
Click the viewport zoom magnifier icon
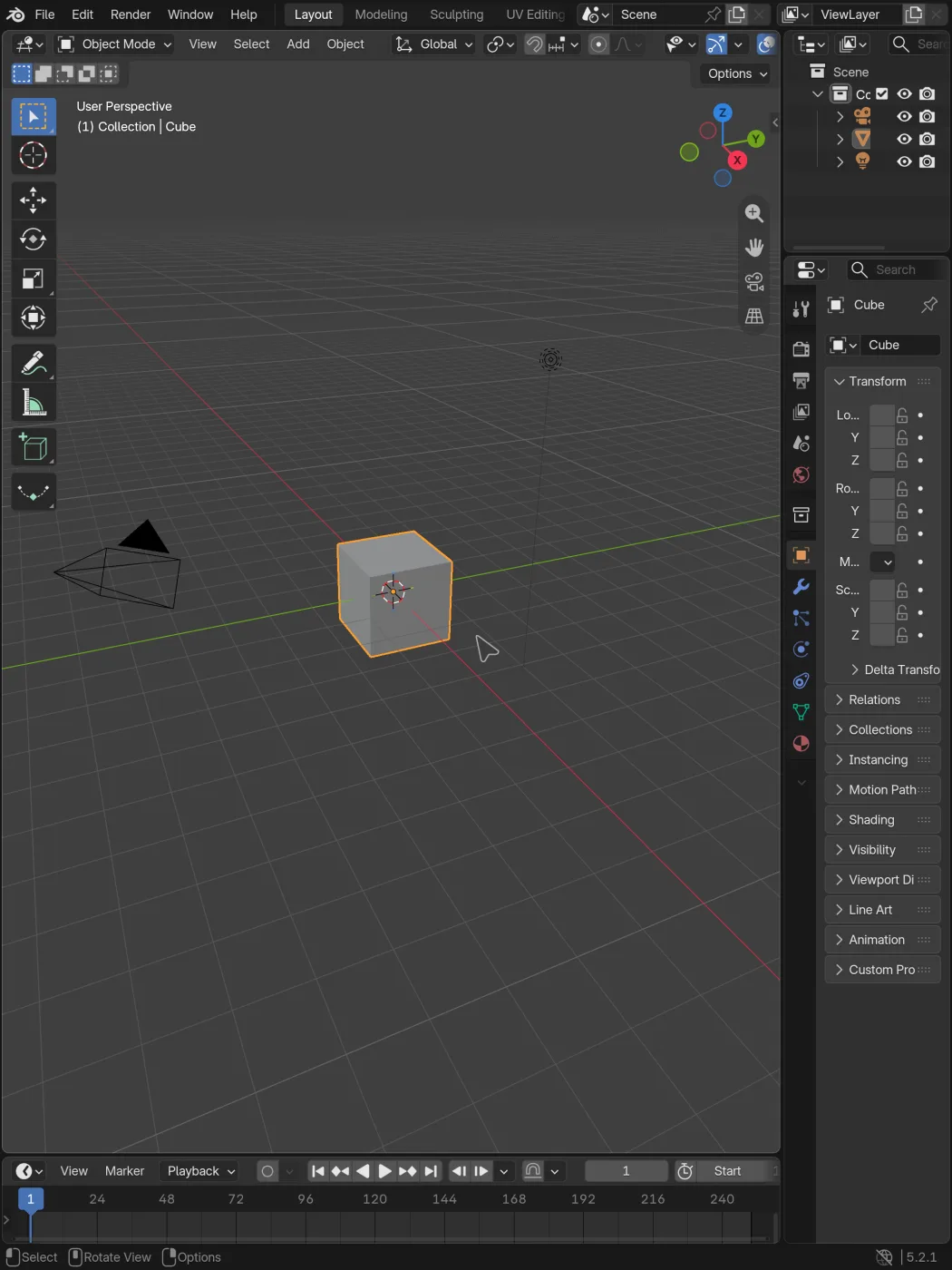coord(753,213)
